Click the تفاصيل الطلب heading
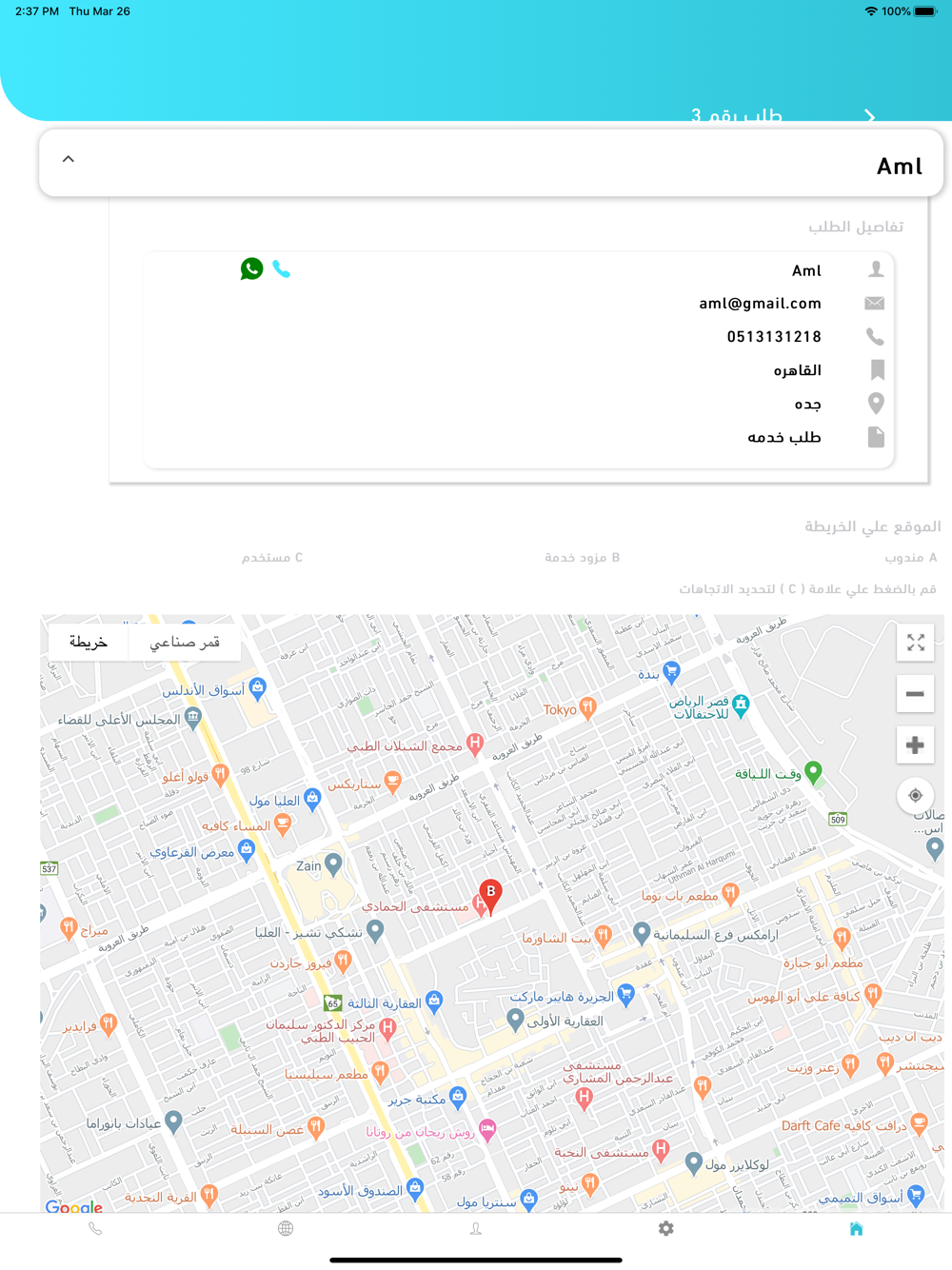The width and height of the screenshot is (952, 1270). click(856, 227)
